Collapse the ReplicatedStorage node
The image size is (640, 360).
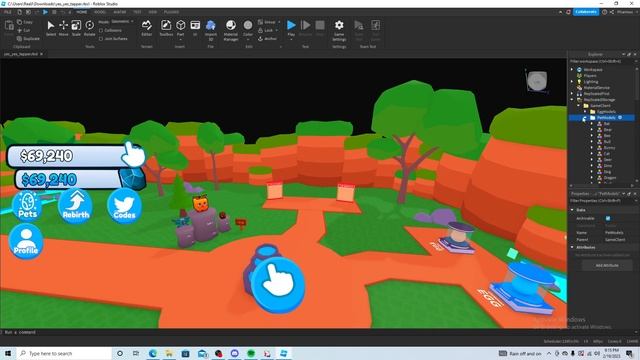coord(572,100)
